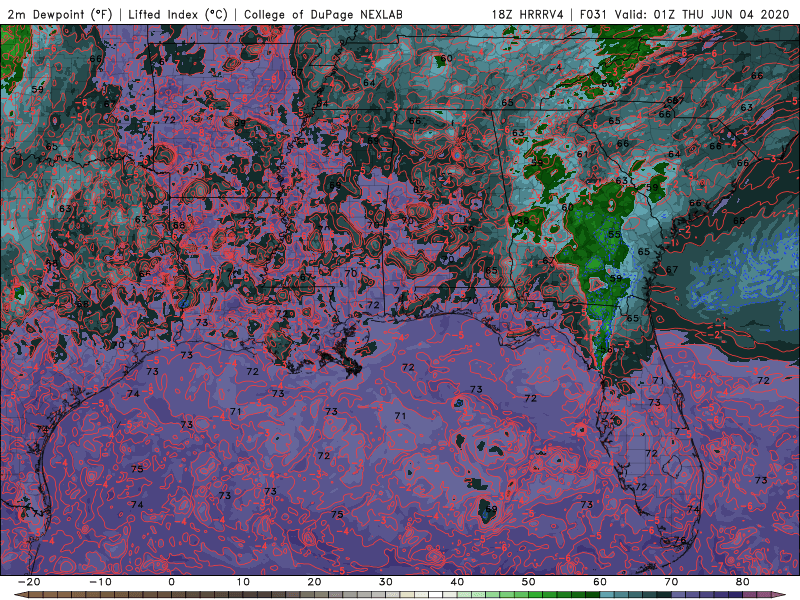Screen dimensions: 800x600
Task: Click the 60 label on the color scale
Action: pos(600,582)
